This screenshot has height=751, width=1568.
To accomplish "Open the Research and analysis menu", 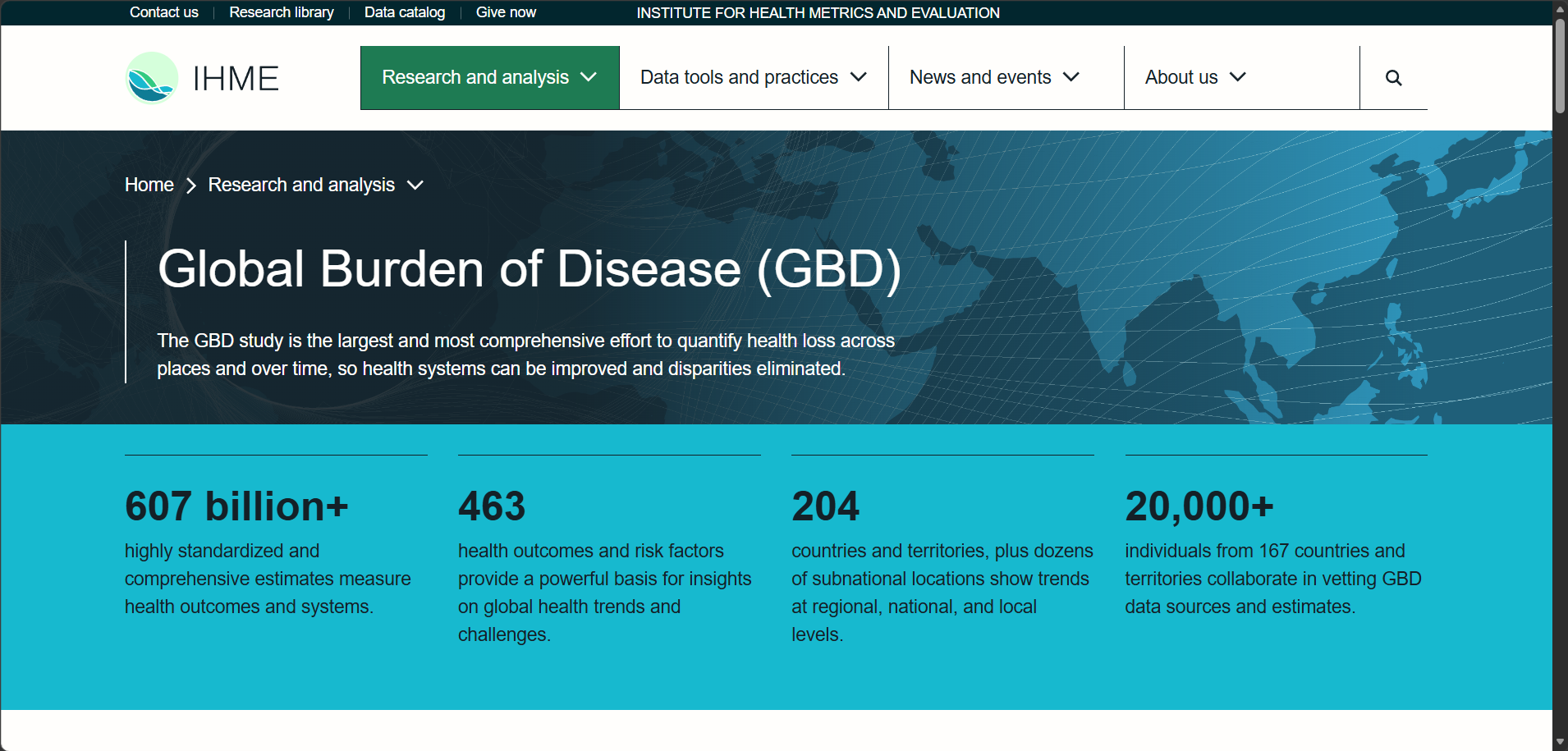I will tap(490, 78).
